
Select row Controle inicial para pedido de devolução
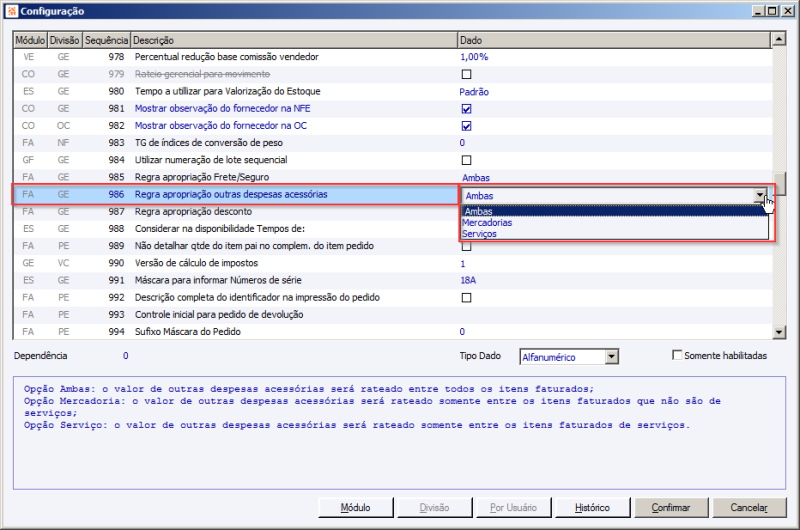pyautogui.click(x=393, y=315)
